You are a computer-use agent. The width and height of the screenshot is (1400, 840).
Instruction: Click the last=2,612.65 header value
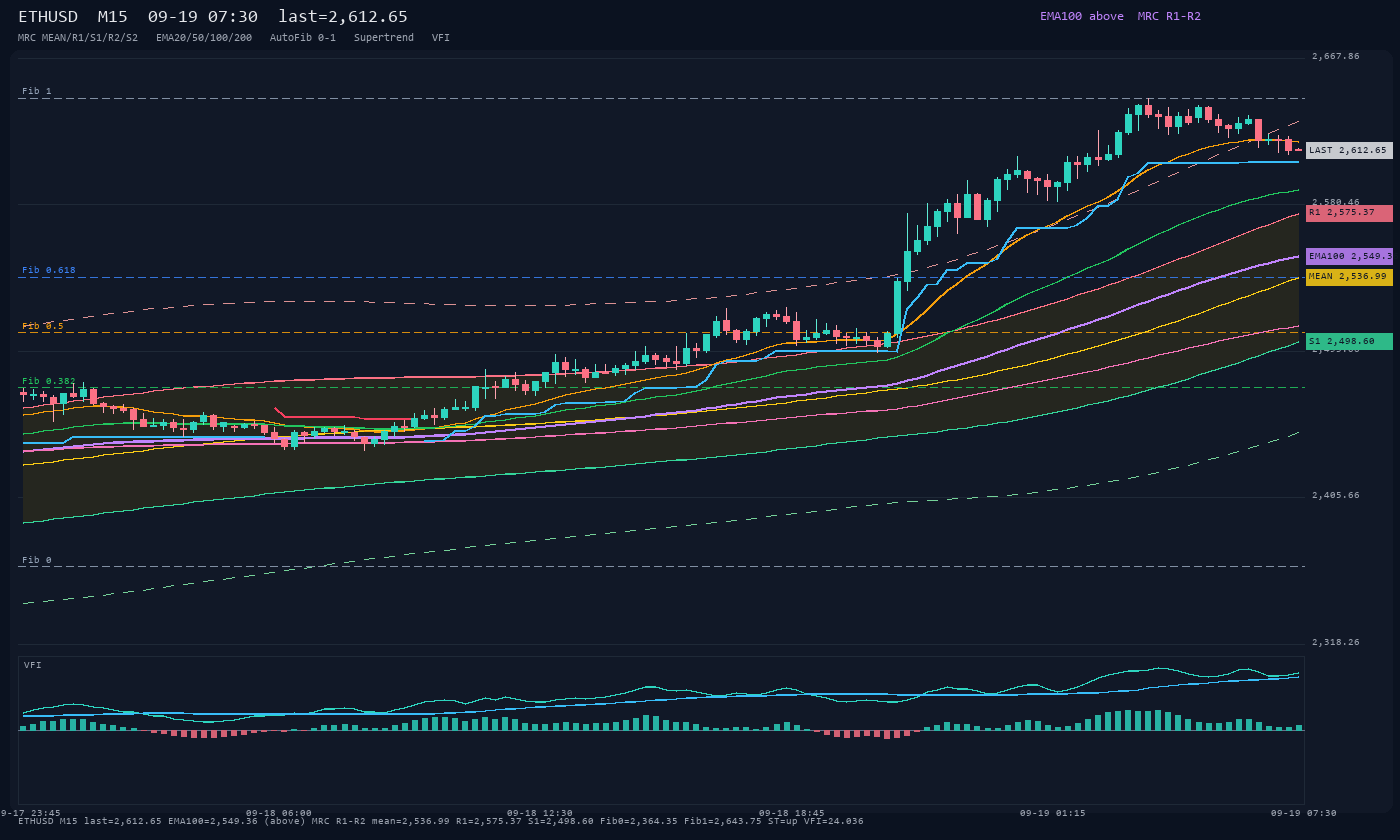click(x=343, y=17)
